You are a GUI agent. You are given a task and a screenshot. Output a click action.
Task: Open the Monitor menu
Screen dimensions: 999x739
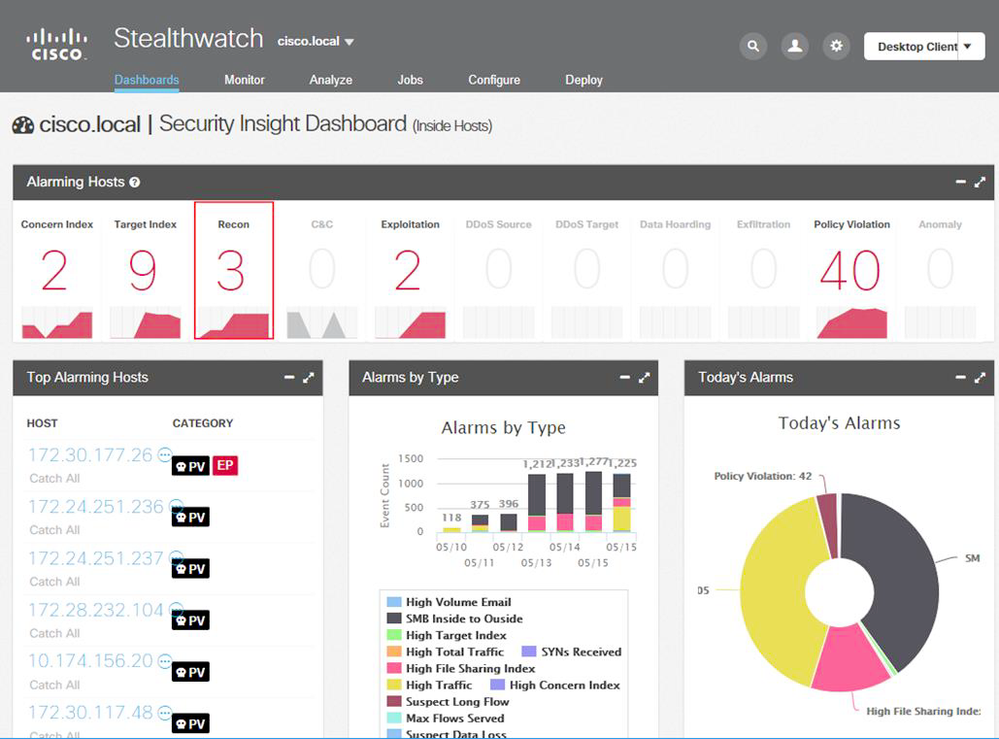[x=244, y=80]
